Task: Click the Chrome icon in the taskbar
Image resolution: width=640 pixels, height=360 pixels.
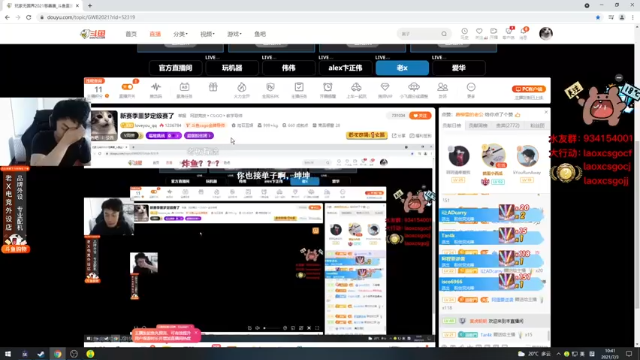Action: 58,354
